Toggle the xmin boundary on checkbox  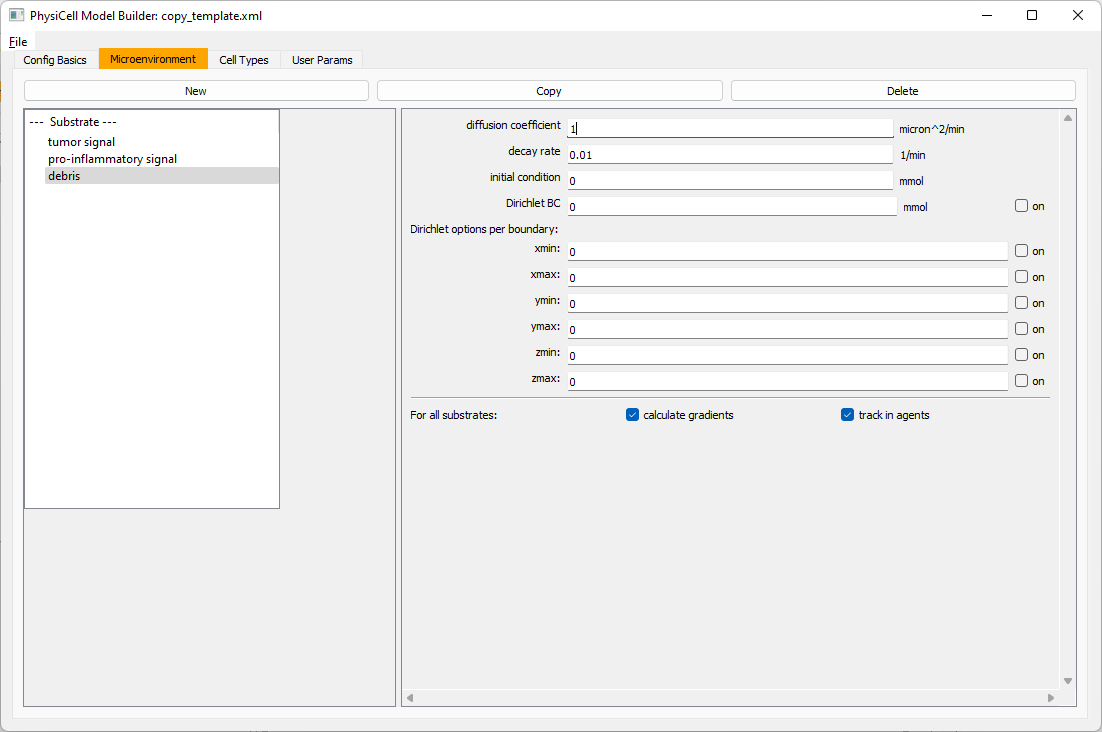[x=1021, y=251]
